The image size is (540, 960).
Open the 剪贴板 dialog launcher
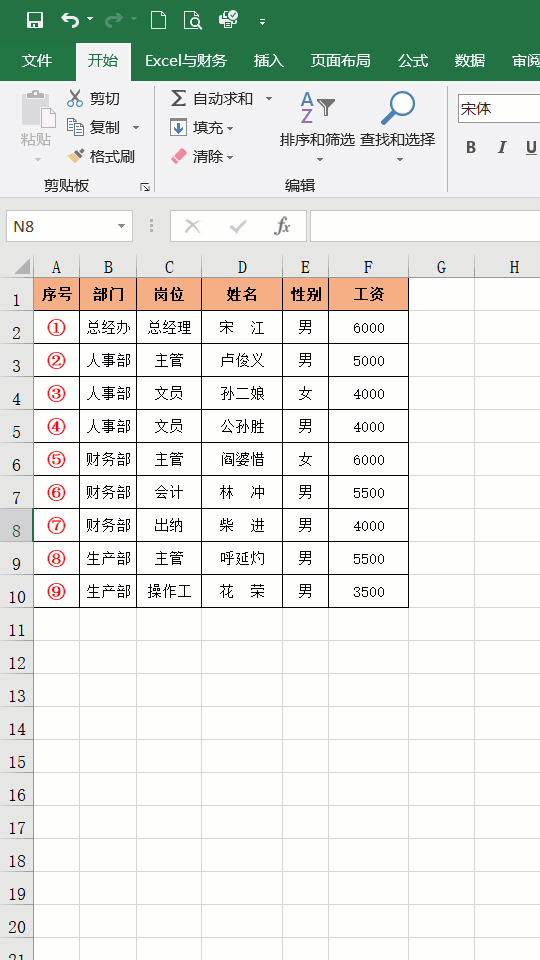coord(145,187)
